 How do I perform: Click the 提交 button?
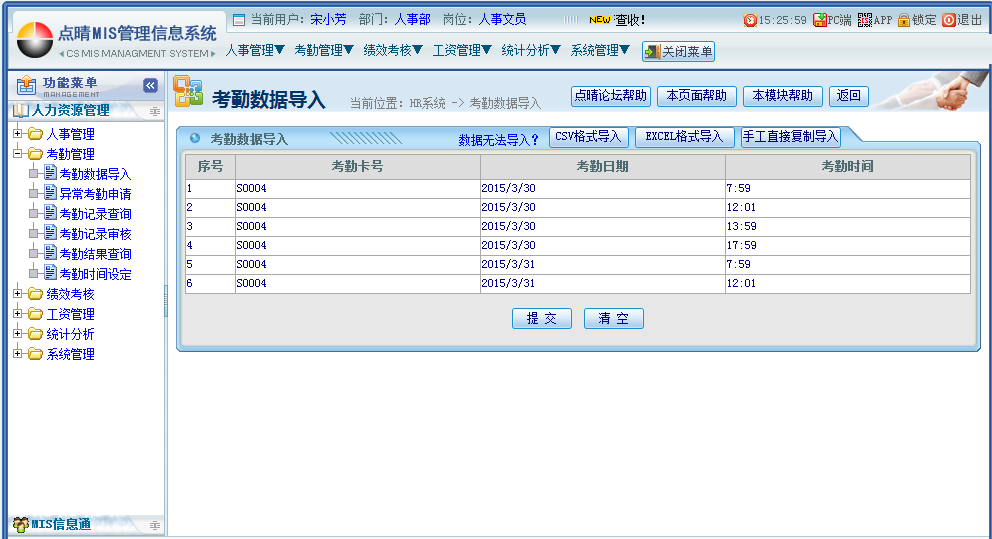[541, 318]
